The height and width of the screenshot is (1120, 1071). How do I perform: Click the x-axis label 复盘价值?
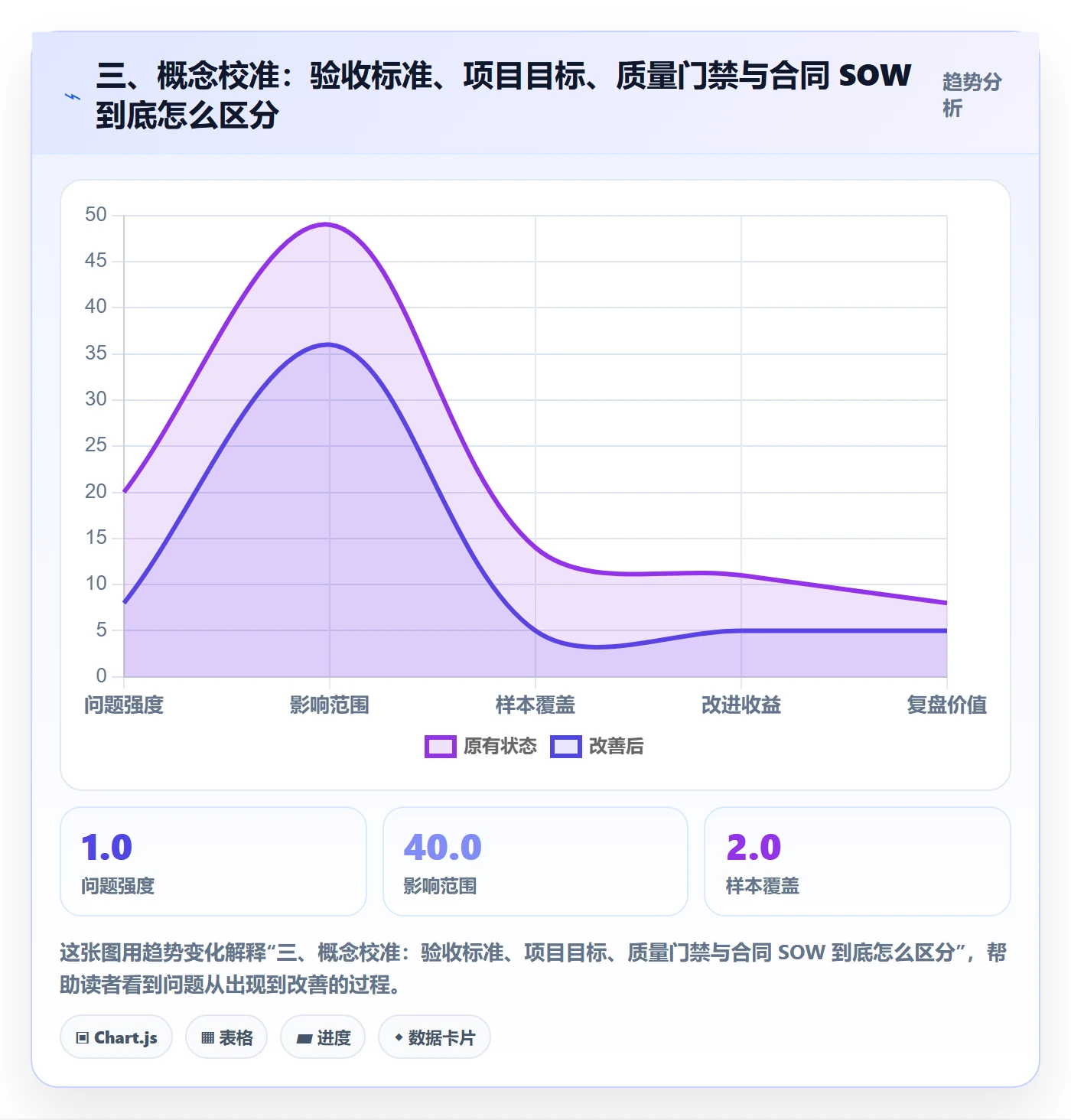pos(947,705)
